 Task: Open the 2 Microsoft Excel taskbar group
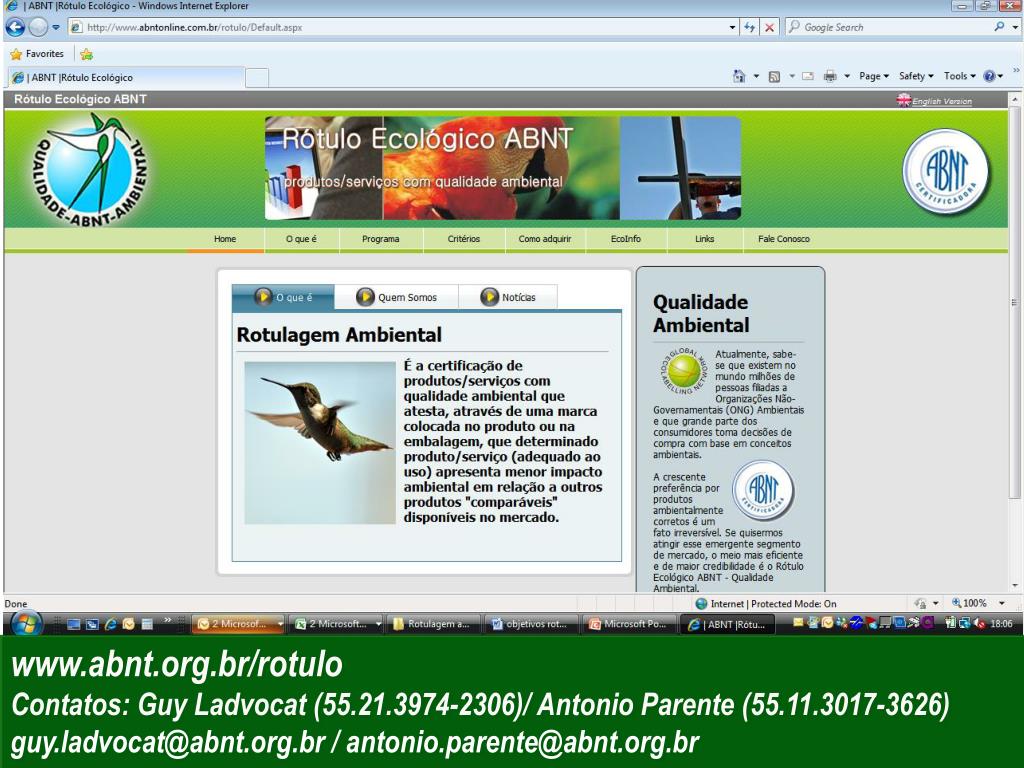coord(337,624)
